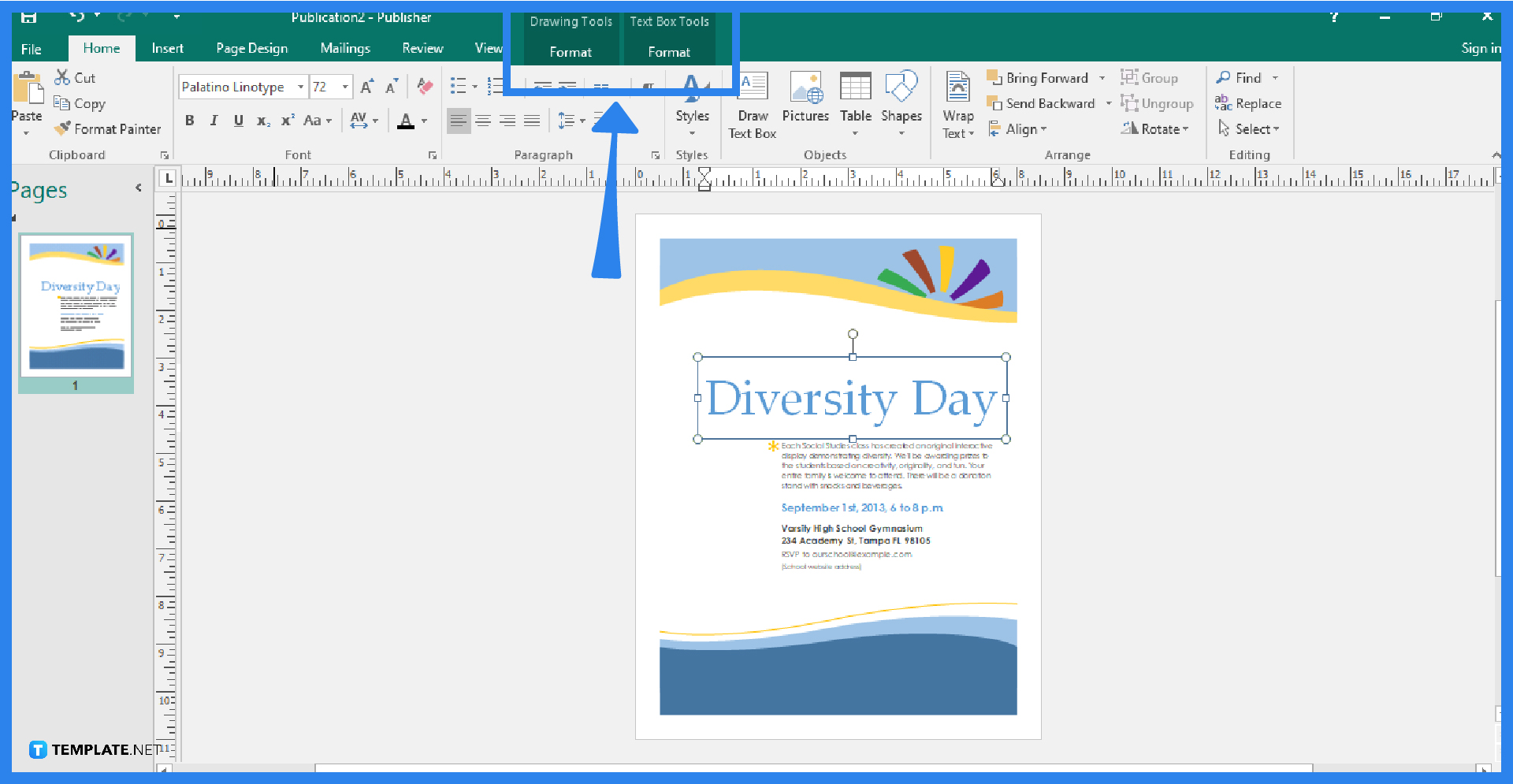Open the Text Box Tools Format tab
1513x784 pixels.
tap(669, 52)
